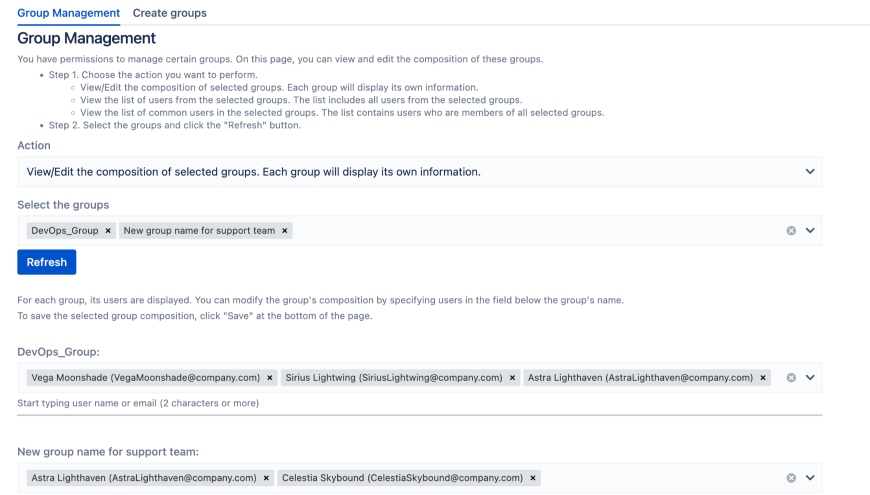Expand the DevOps_Group users dropdown
Image resolution: width=870 pixels, height=495 pixels.
coord(810,378)
